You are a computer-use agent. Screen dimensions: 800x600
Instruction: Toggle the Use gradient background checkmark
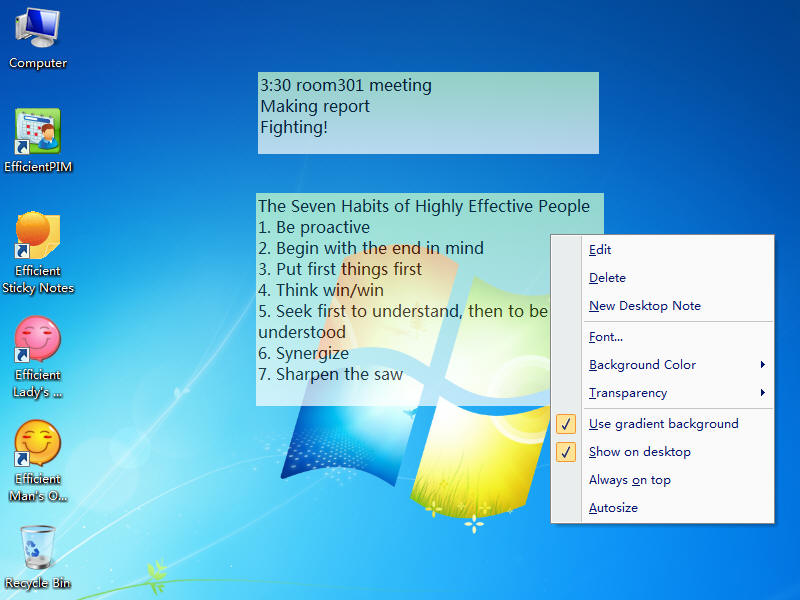click(x=566, y=424)
